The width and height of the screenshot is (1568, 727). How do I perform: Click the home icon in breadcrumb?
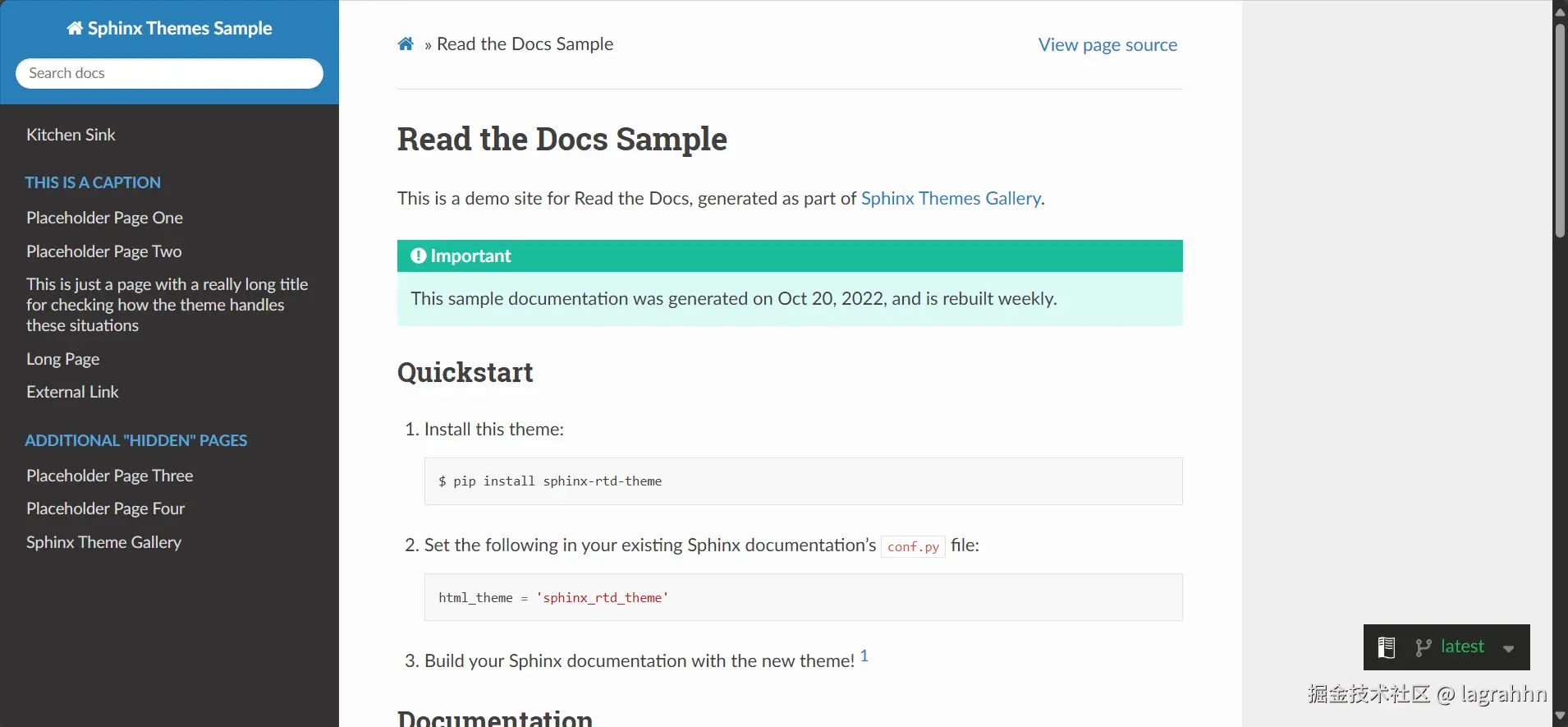point(406,44)
